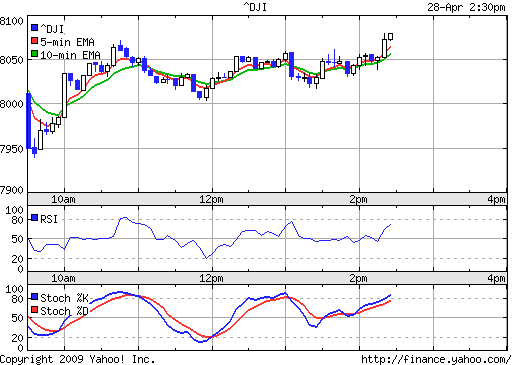Click the tall white candlestick at 10am
The width and height of the screenshot is (512, 365).
(x=65, y=95)
